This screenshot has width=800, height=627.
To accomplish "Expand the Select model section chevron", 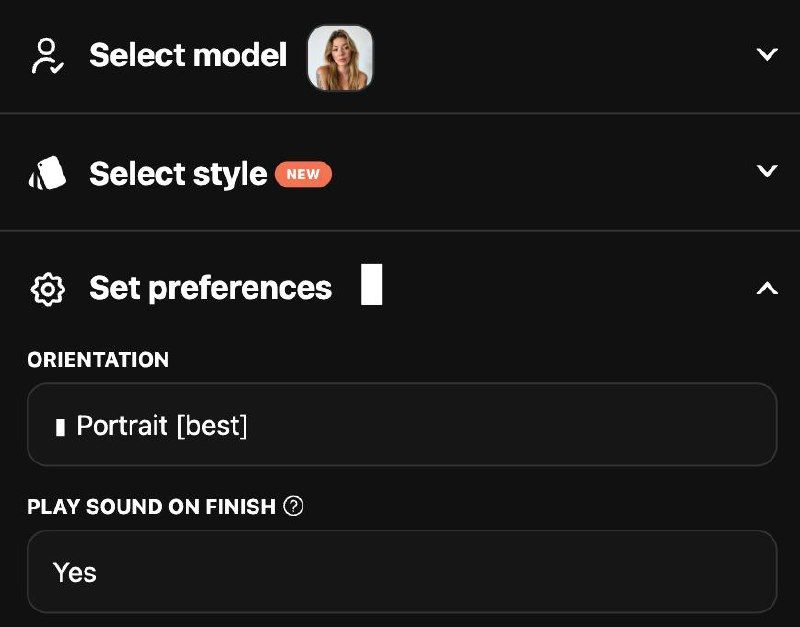I will [767, 55].
